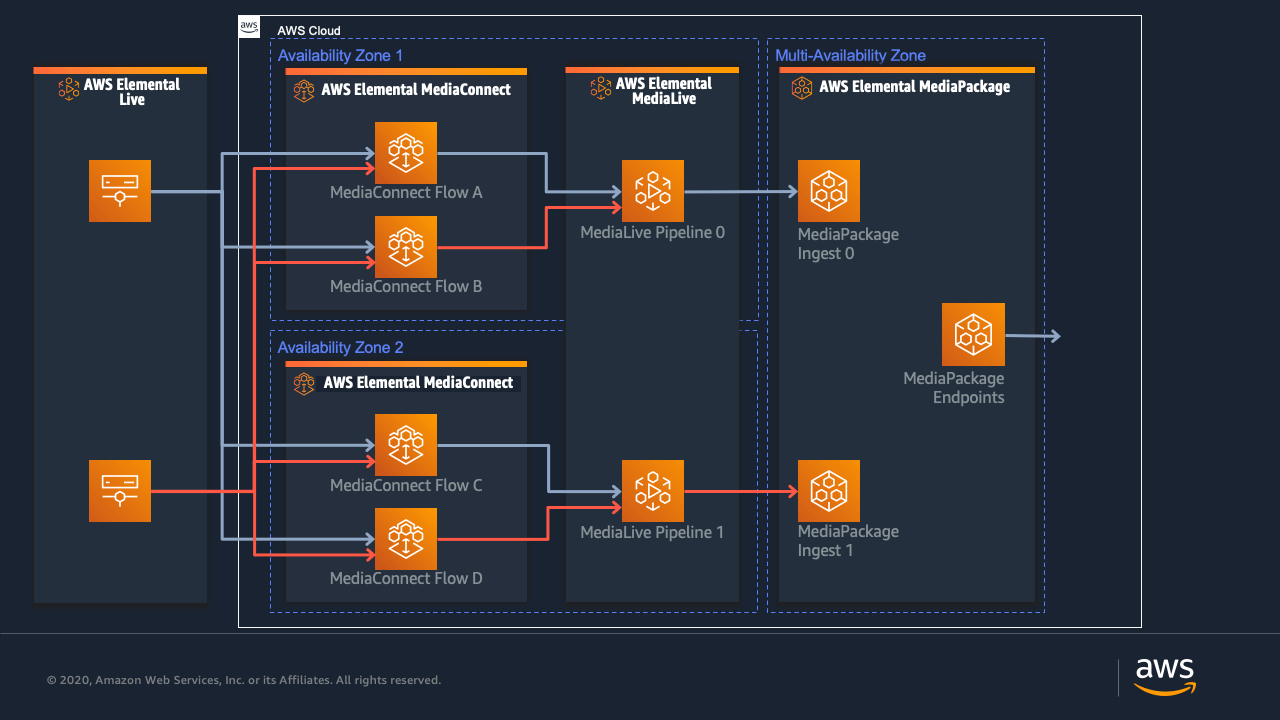This screenshot has height=720, width=1280.
Task: Select the MediaConnect Flow B icon
Action: pos(406,247)
